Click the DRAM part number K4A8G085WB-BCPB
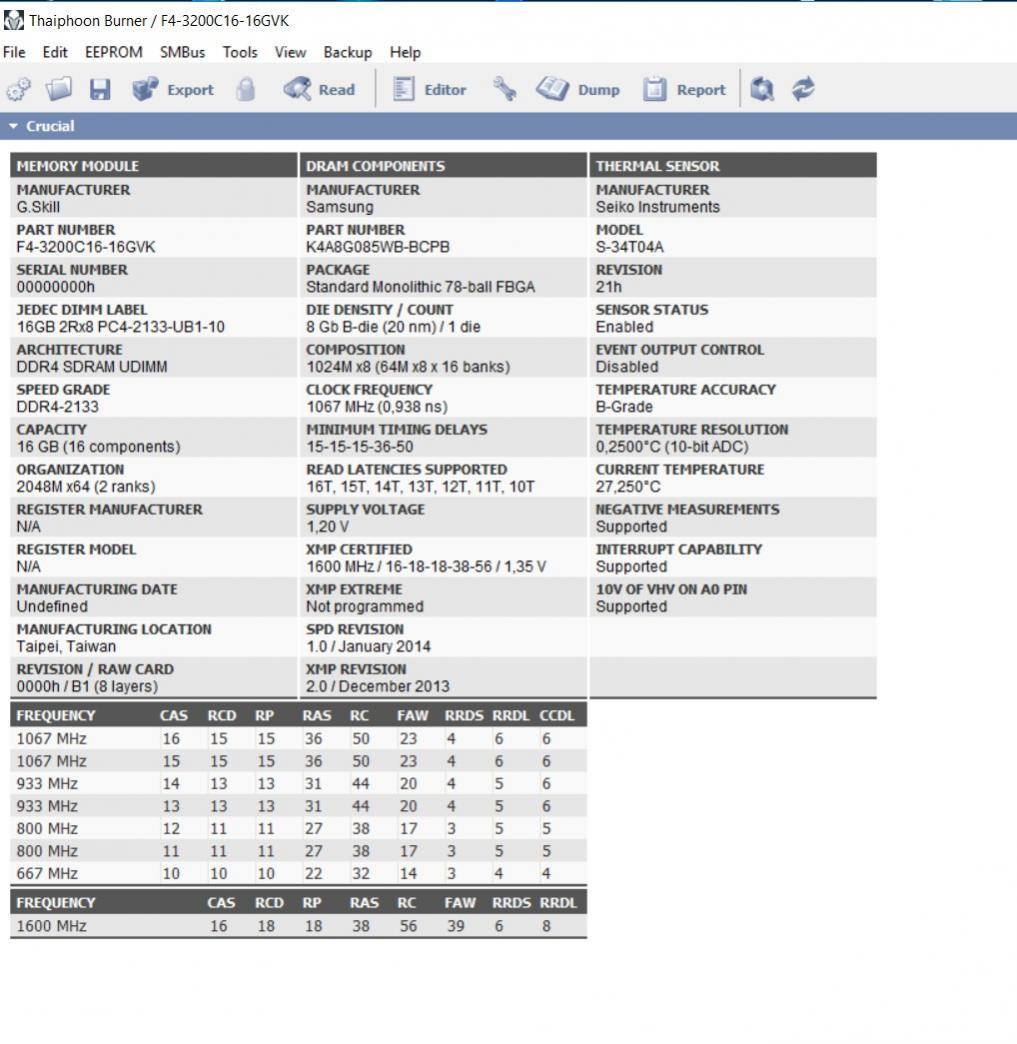The height and width of the screenshot is (1044, 1017). point(378,247)
